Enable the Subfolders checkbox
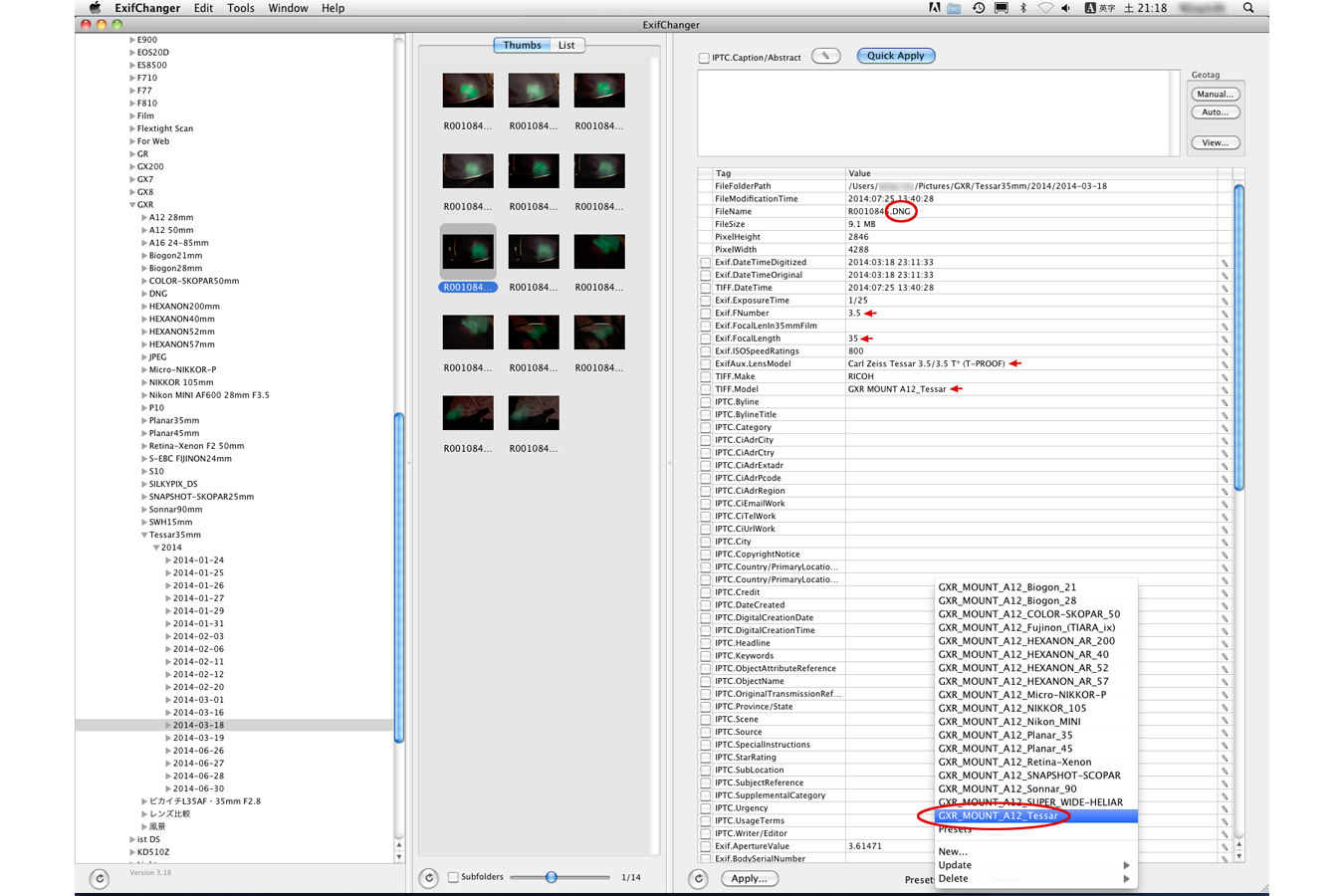 [x=453, y=877]
